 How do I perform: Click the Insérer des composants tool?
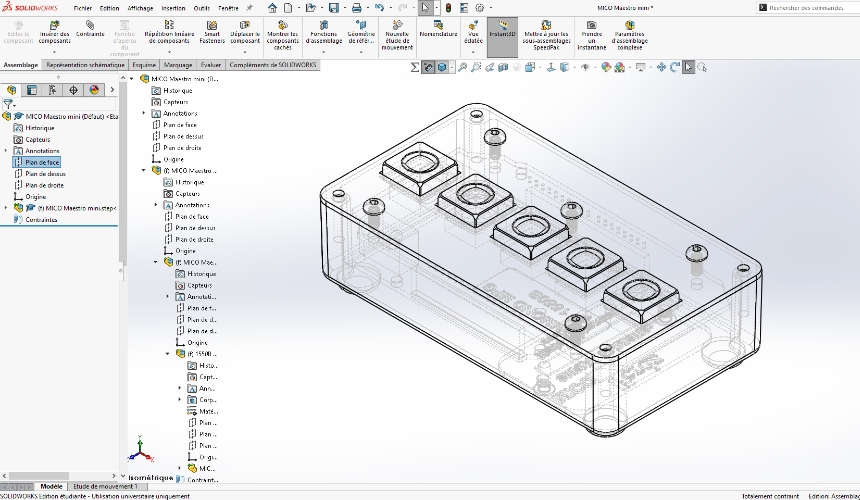pos(54,32)
